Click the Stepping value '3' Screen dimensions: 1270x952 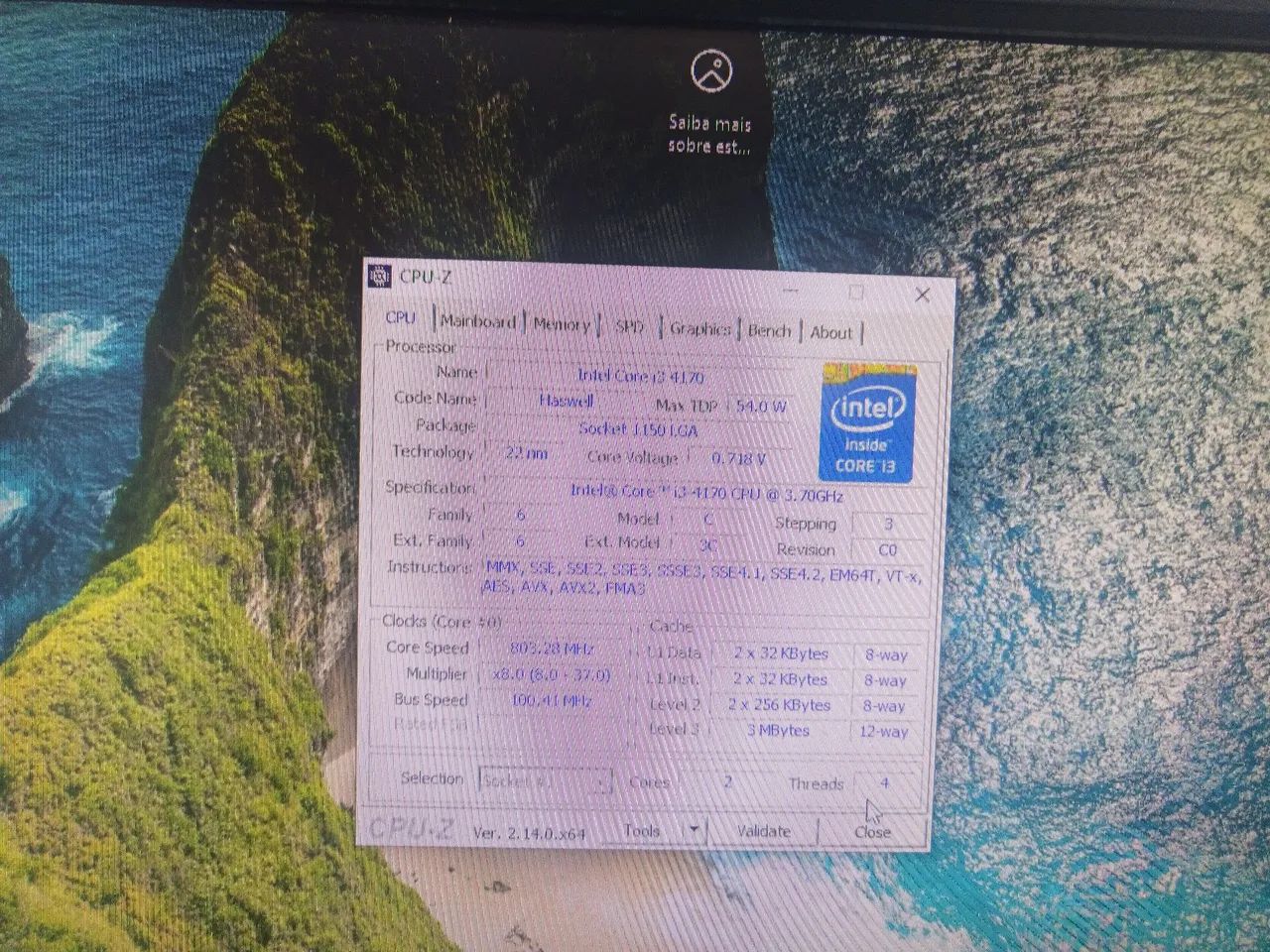click(888, 524)
